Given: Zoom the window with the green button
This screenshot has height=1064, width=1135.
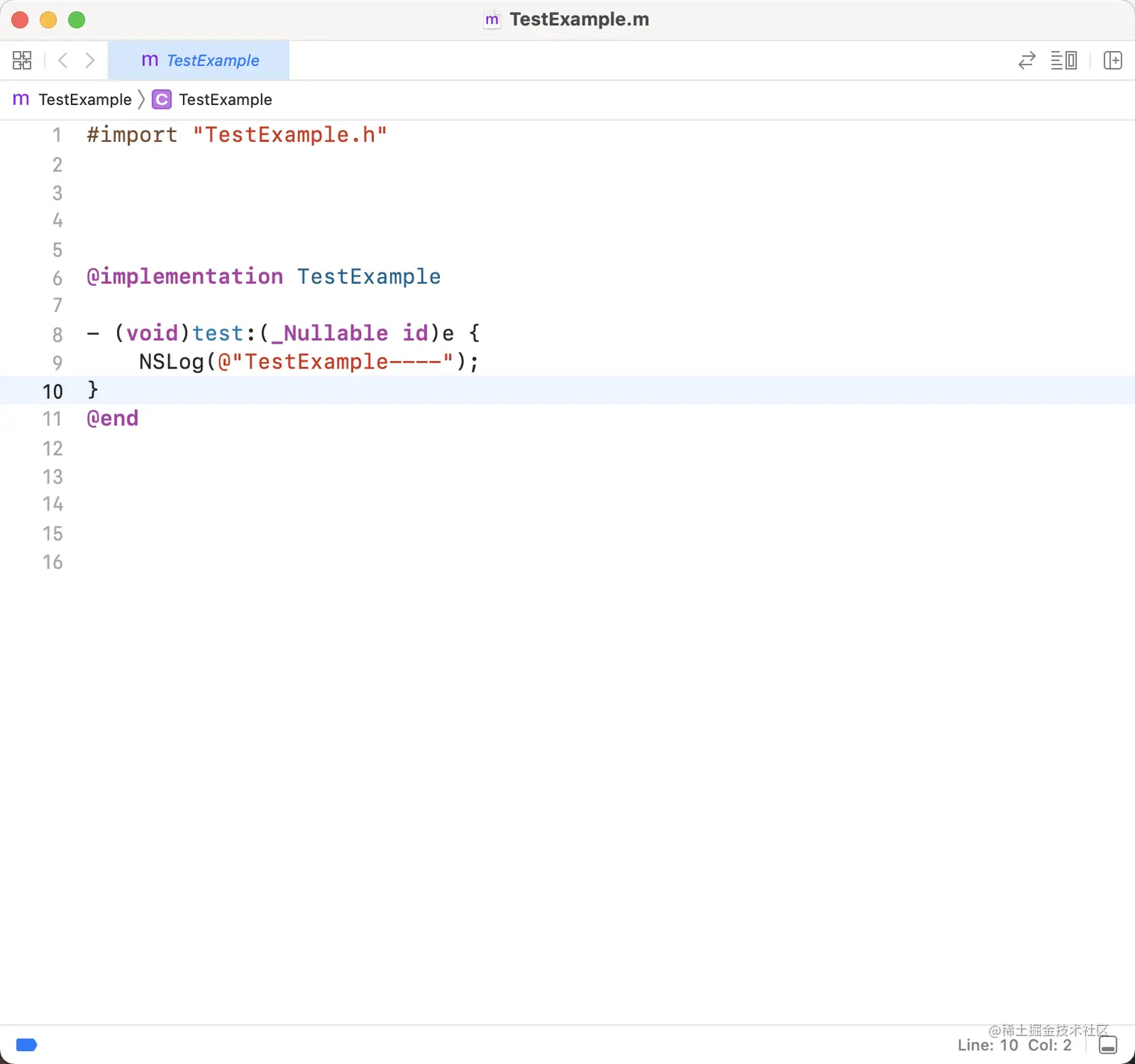Looking at the screenshot, I should pos(77,20).
